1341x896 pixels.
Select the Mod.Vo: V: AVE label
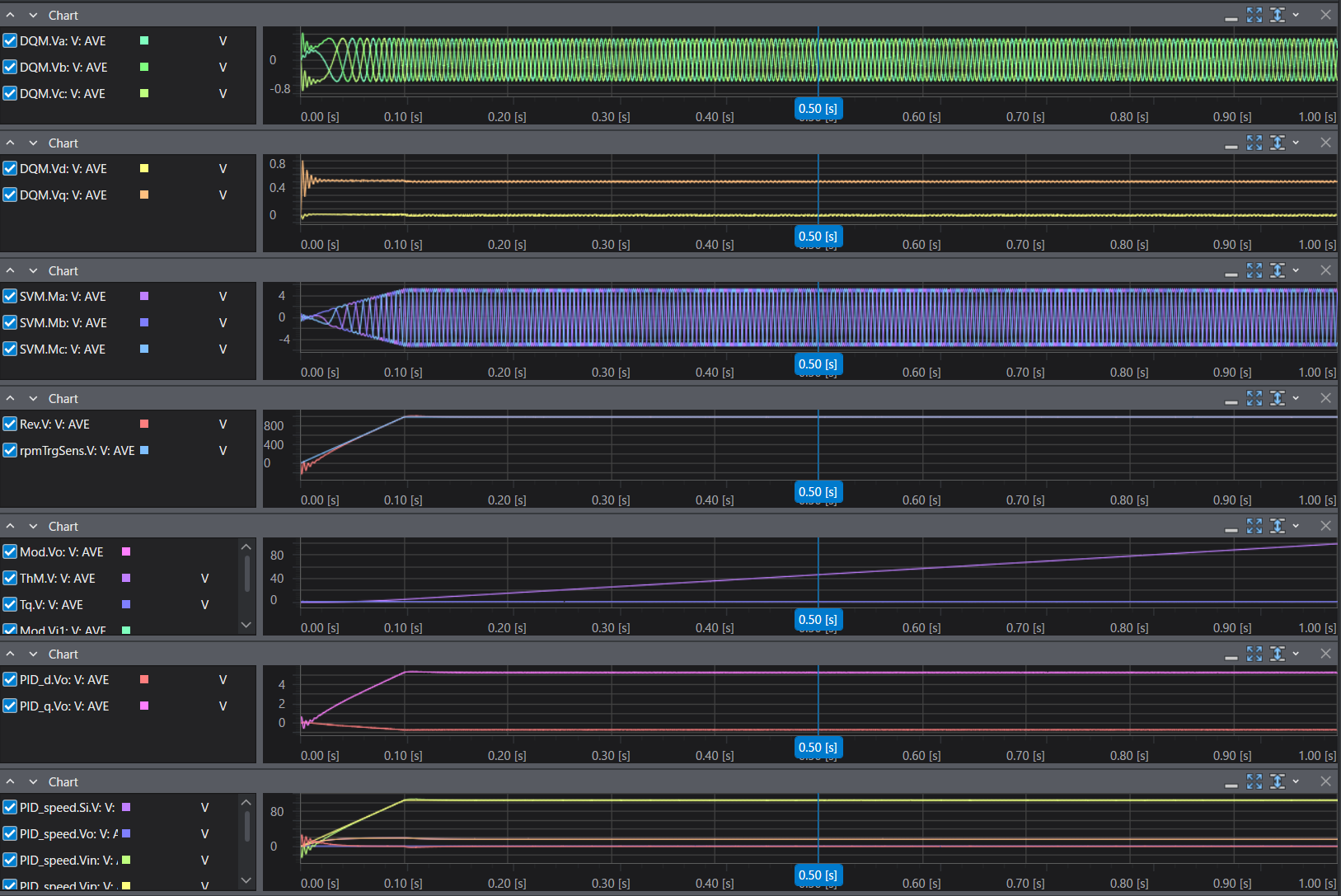[x=62, y=551]
